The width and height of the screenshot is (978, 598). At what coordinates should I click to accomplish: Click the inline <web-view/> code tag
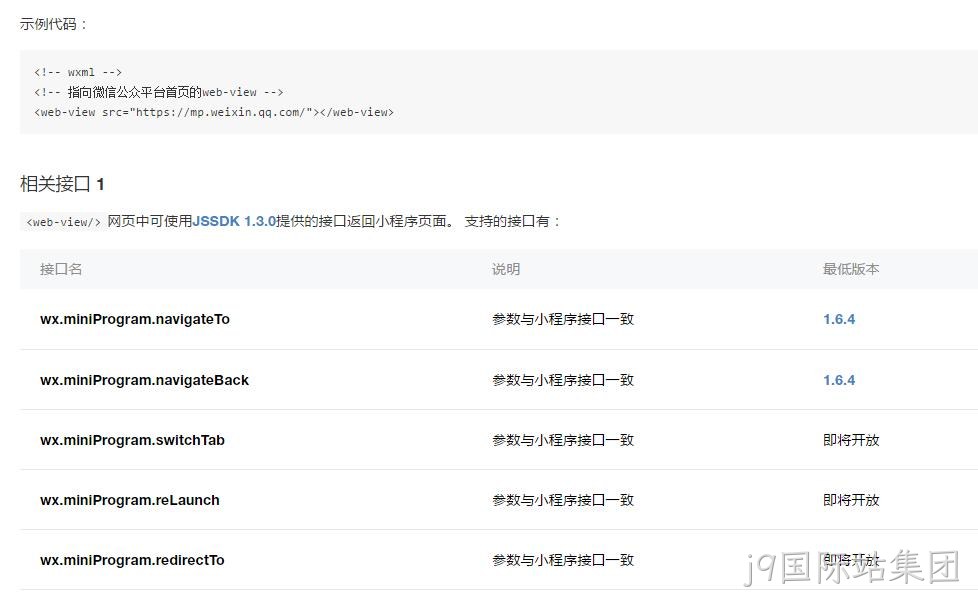click(x=63, y=222)
